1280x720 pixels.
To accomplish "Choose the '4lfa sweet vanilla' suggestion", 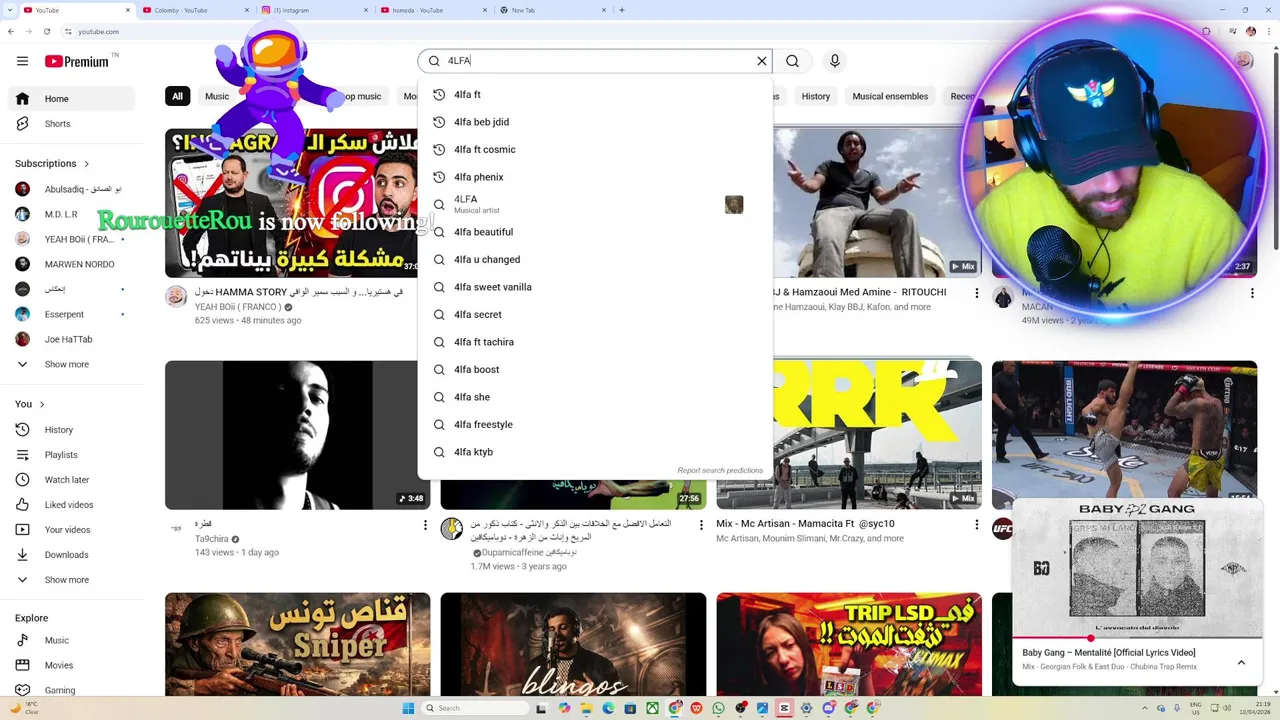I will pyautogui.click(x=595, y=287).
